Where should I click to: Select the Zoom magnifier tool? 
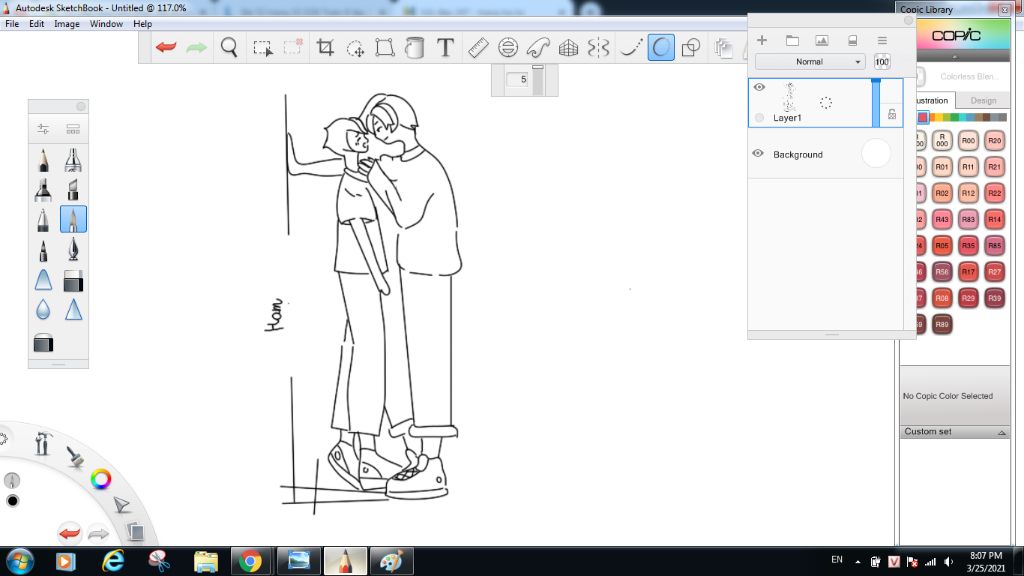[x=229, y=47]
